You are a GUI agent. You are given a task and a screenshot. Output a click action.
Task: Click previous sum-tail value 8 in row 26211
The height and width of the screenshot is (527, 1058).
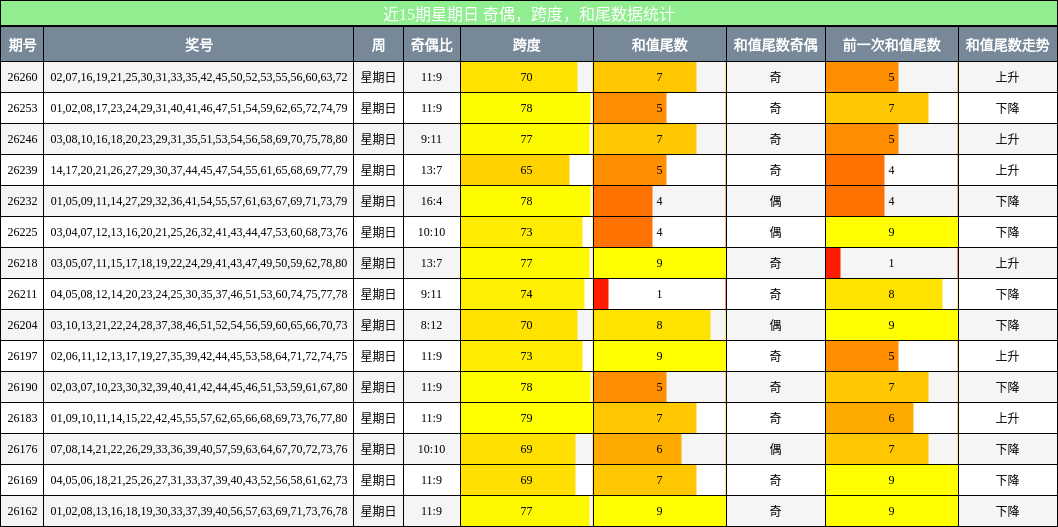click(891, 294)
